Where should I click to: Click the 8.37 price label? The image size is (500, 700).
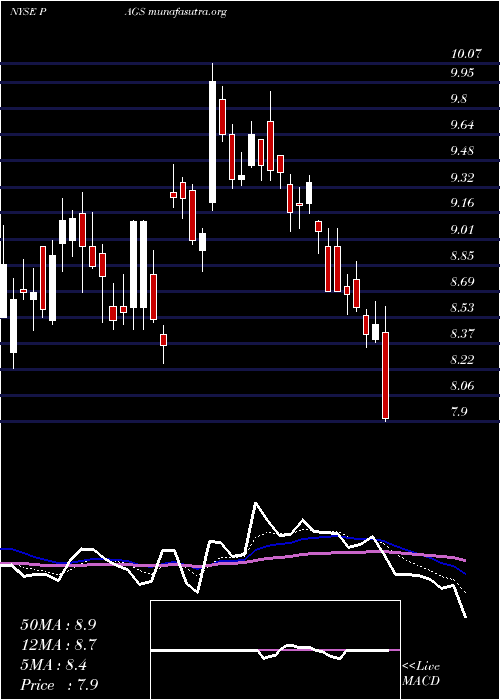[462, 334]
